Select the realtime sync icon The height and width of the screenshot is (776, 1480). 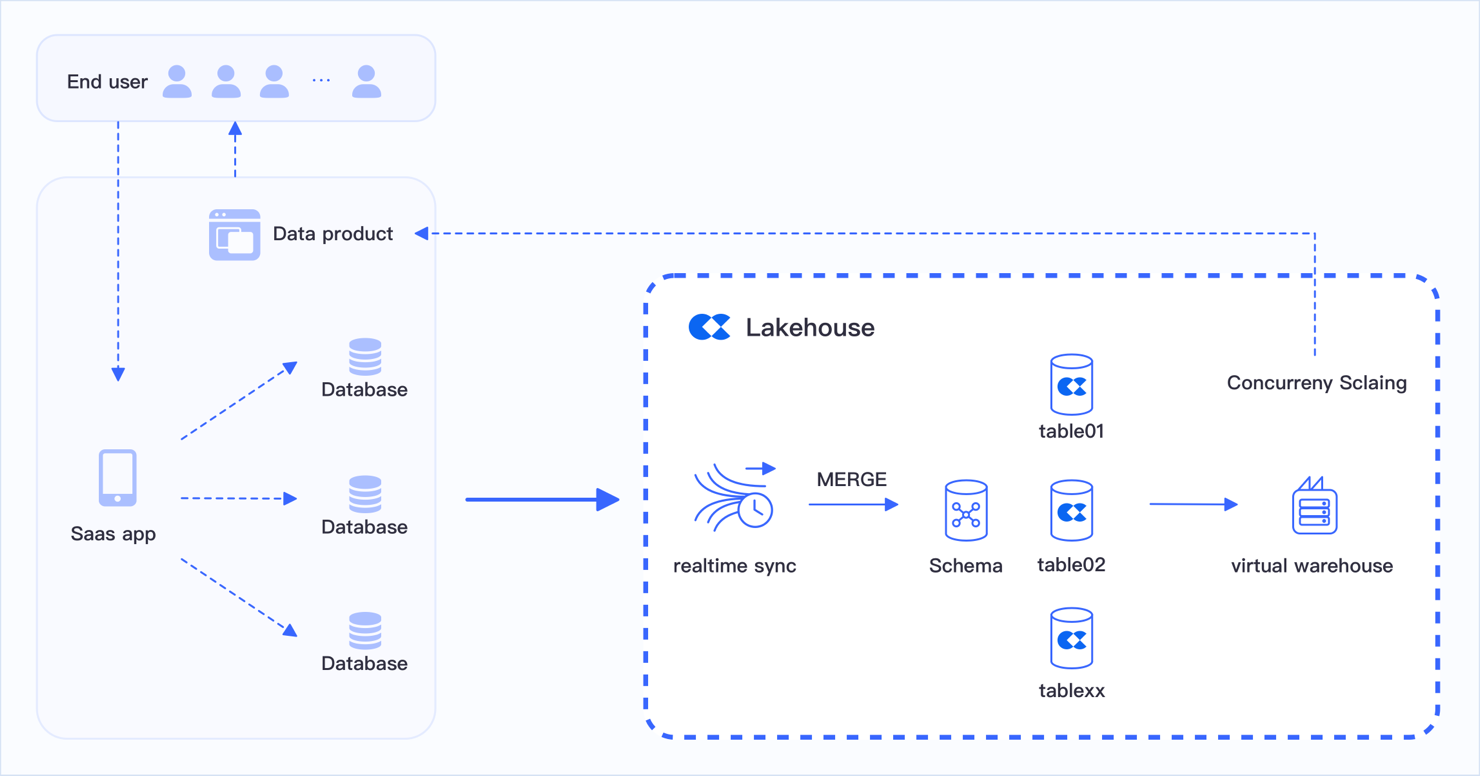(735, 496)
